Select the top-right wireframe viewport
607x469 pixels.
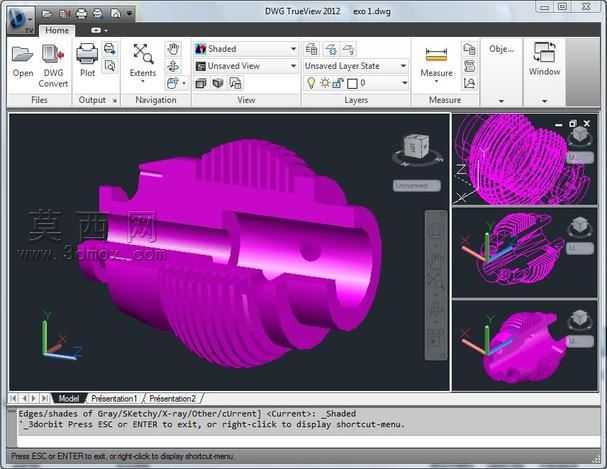[x=525, y=159]
